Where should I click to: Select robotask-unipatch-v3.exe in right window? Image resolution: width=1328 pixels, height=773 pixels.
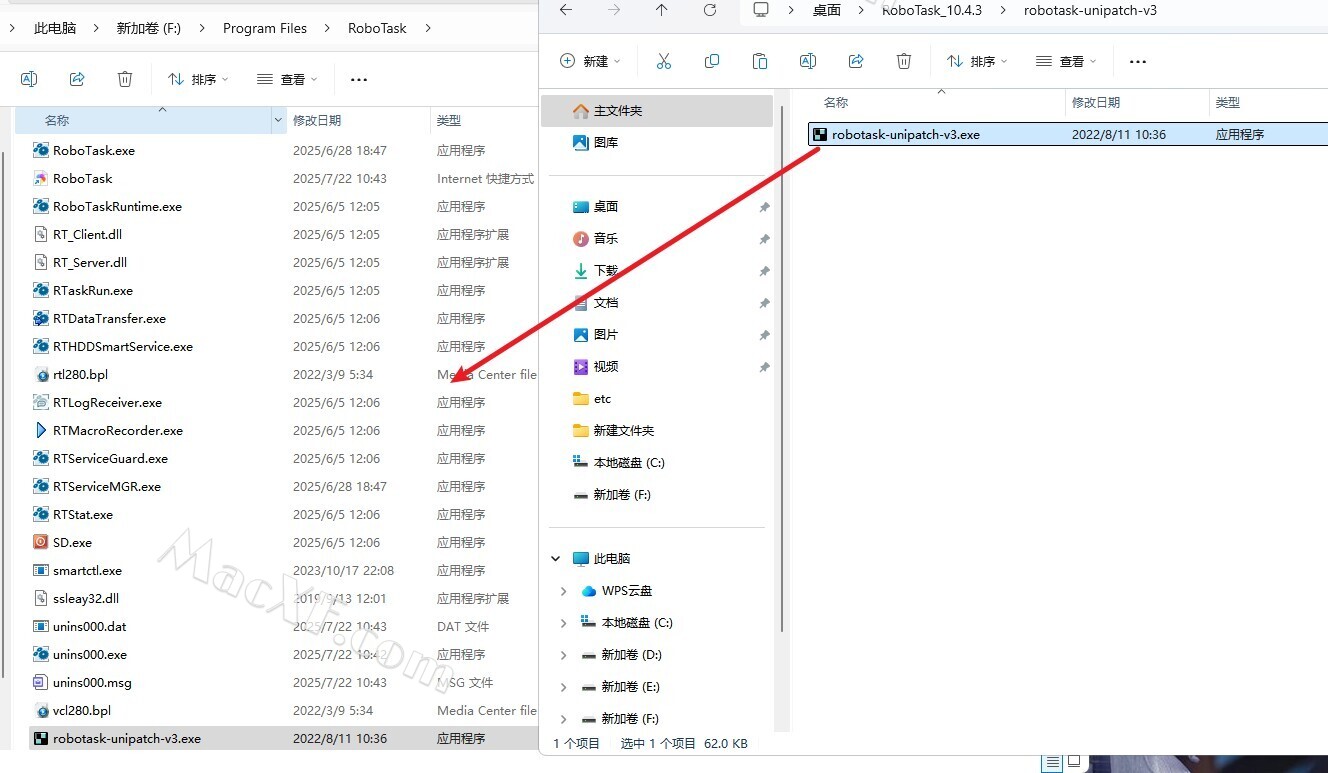(x=1068, y=134)
